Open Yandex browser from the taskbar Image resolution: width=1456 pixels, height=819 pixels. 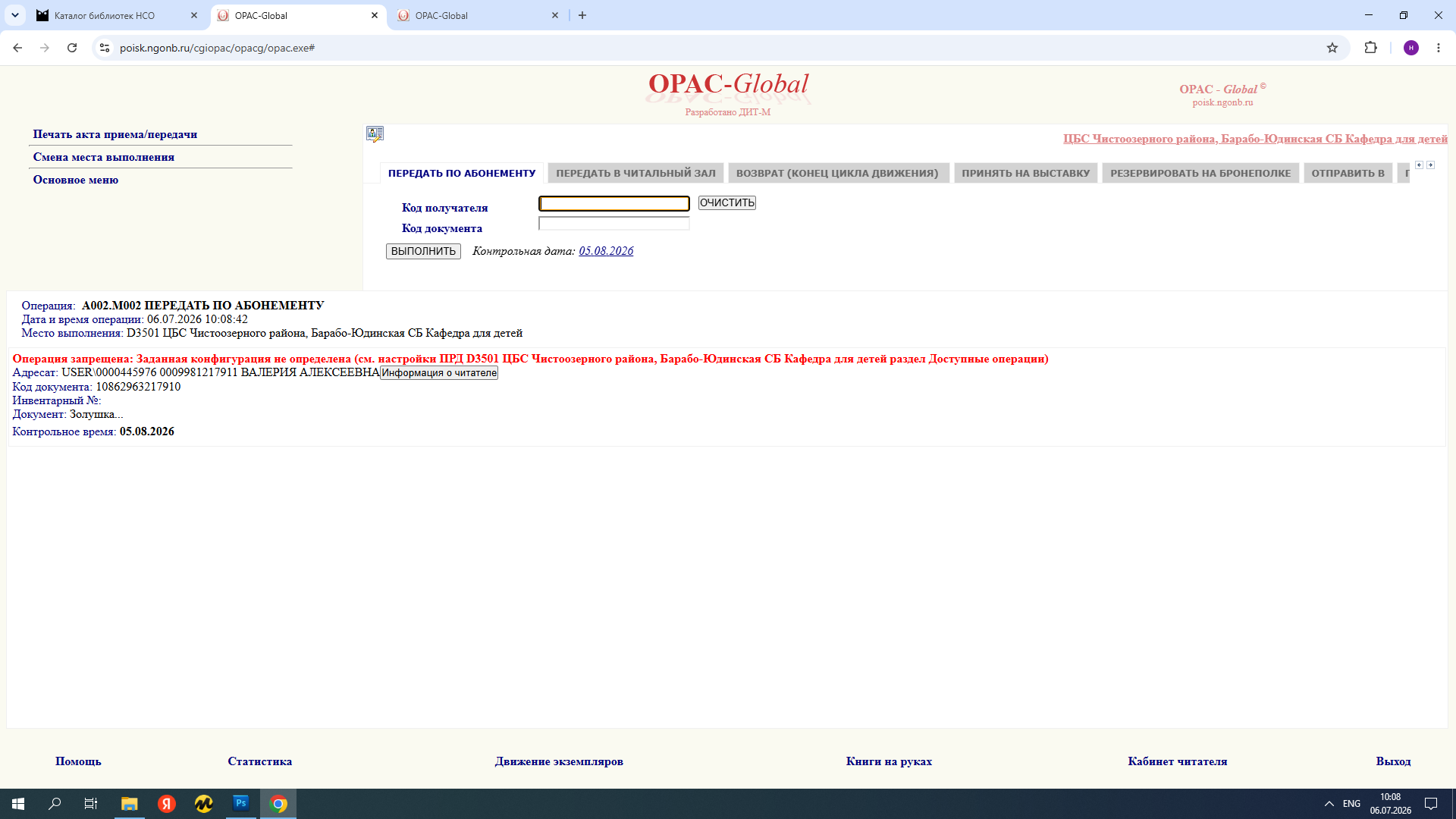coord(167,803)
